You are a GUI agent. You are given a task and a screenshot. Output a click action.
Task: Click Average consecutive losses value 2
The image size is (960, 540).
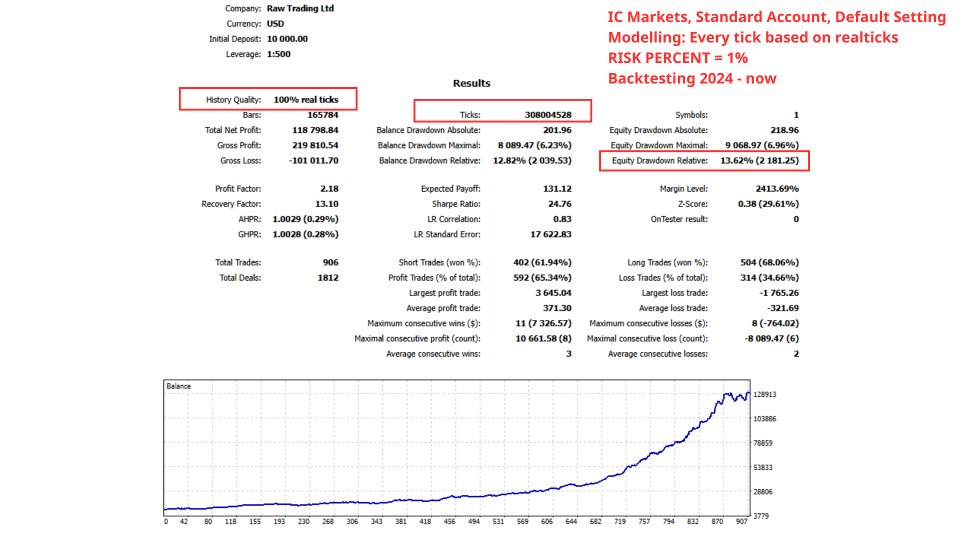pyautogui.click(x=796, y=354)
